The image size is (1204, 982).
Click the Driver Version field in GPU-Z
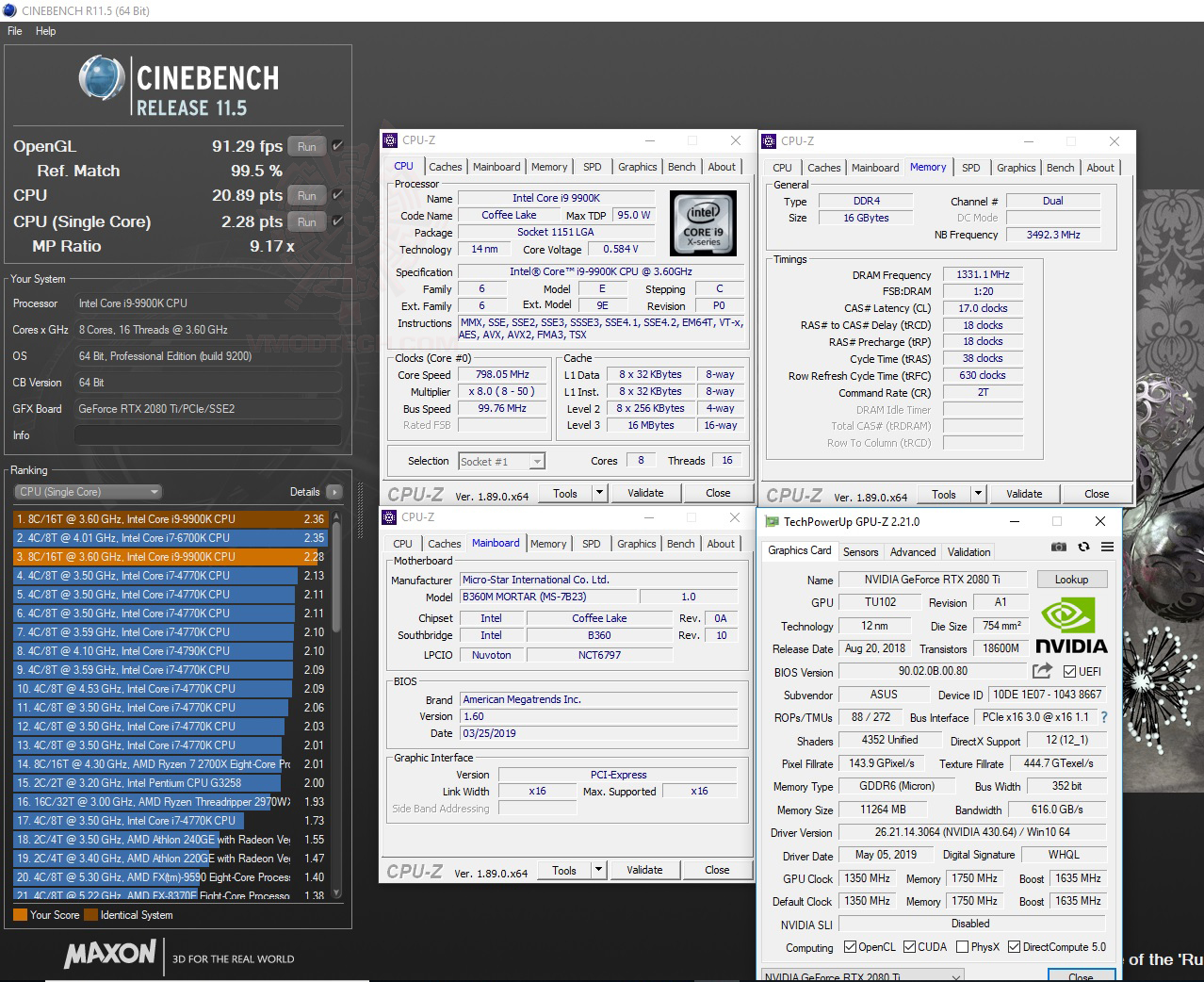coord(972,832)
